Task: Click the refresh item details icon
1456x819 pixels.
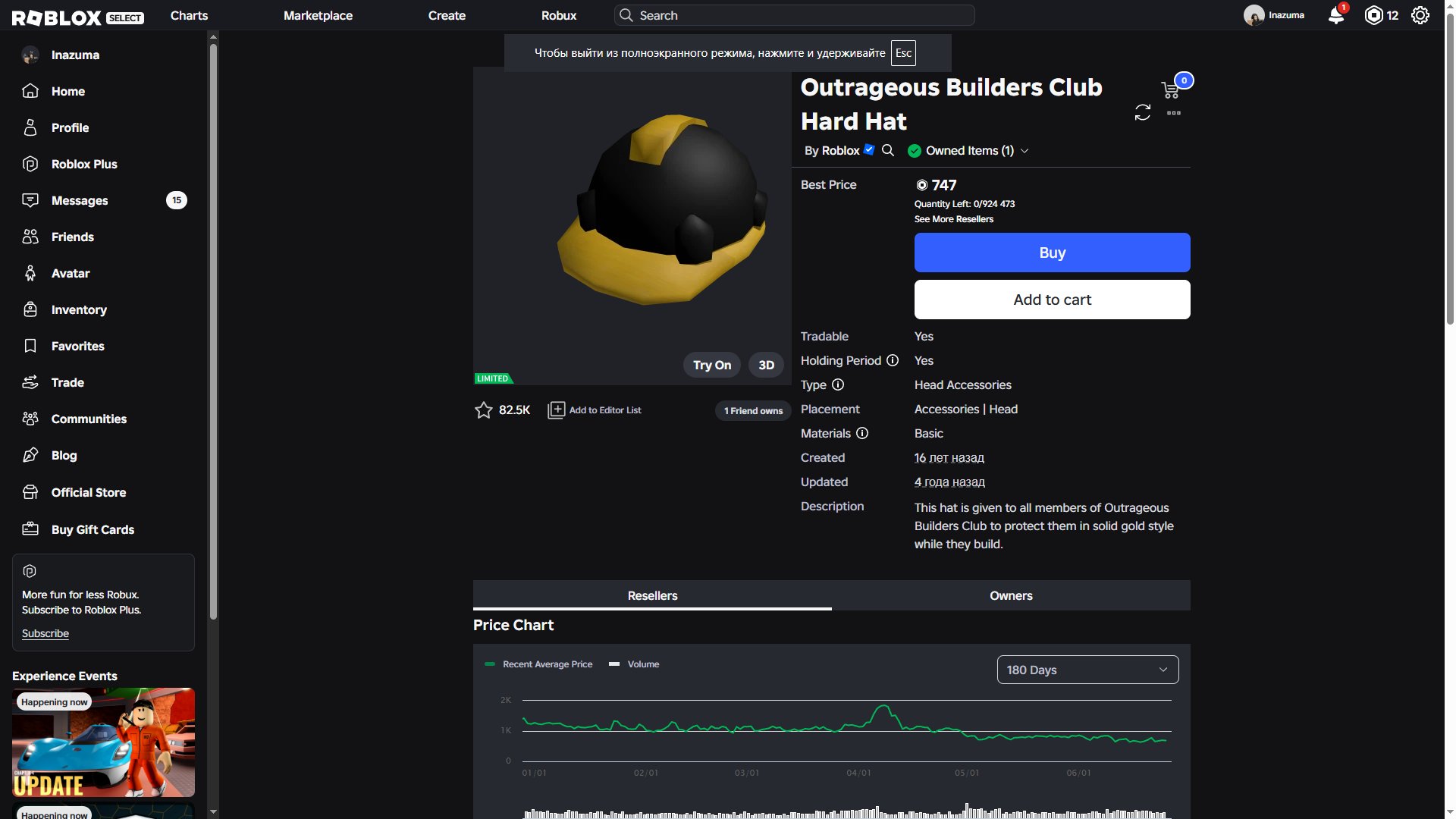Action: (1143, 112)
